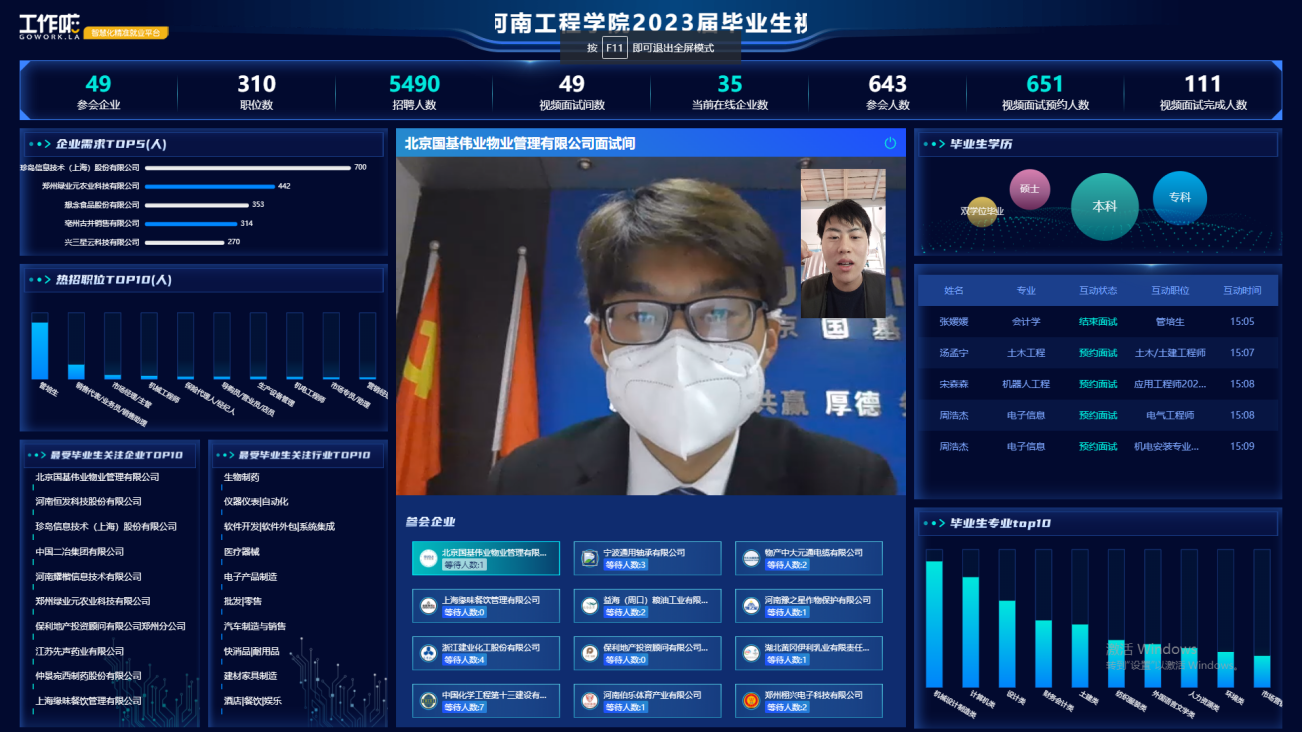Click 张媛媛 in the interaction table
This screenshot has height=732, width=1302.
(x=954, y=322)
